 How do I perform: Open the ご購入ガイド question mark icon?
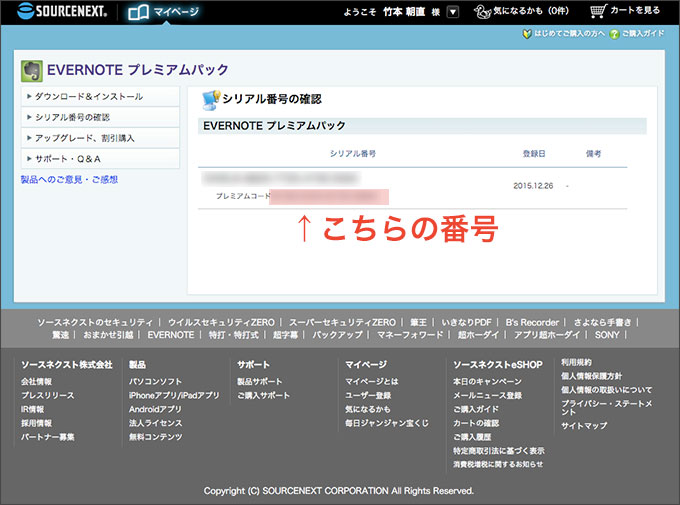tap(614, 34)
